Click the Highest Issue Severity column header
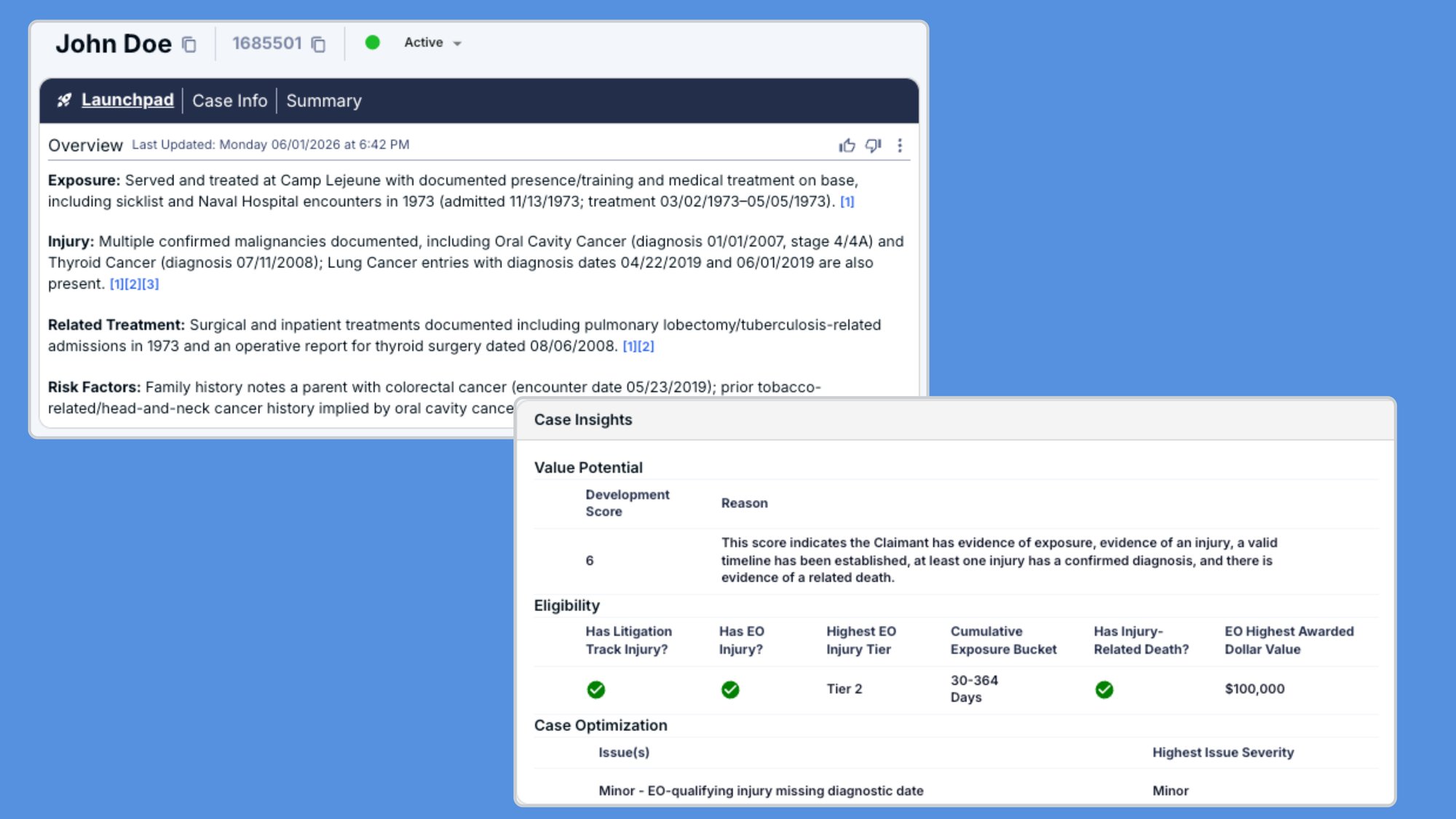Screen dimensions: 1456x819 pos(1223,753)
